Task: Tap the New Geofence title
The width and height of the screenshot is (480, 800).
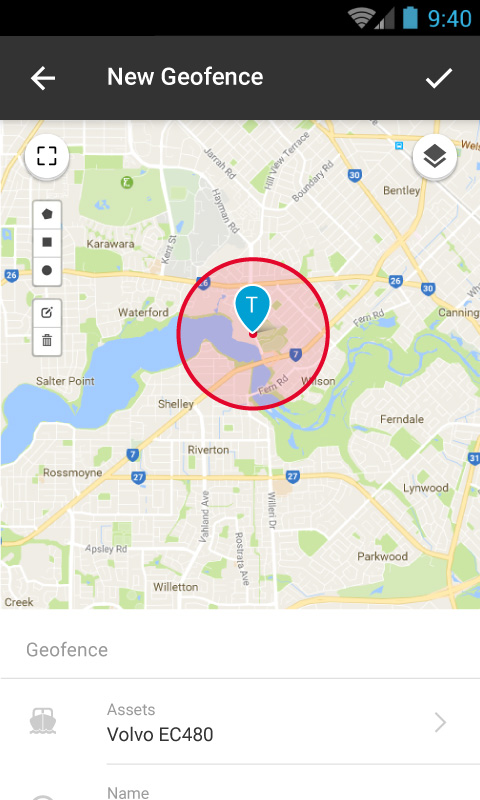Action: (185, 77)
